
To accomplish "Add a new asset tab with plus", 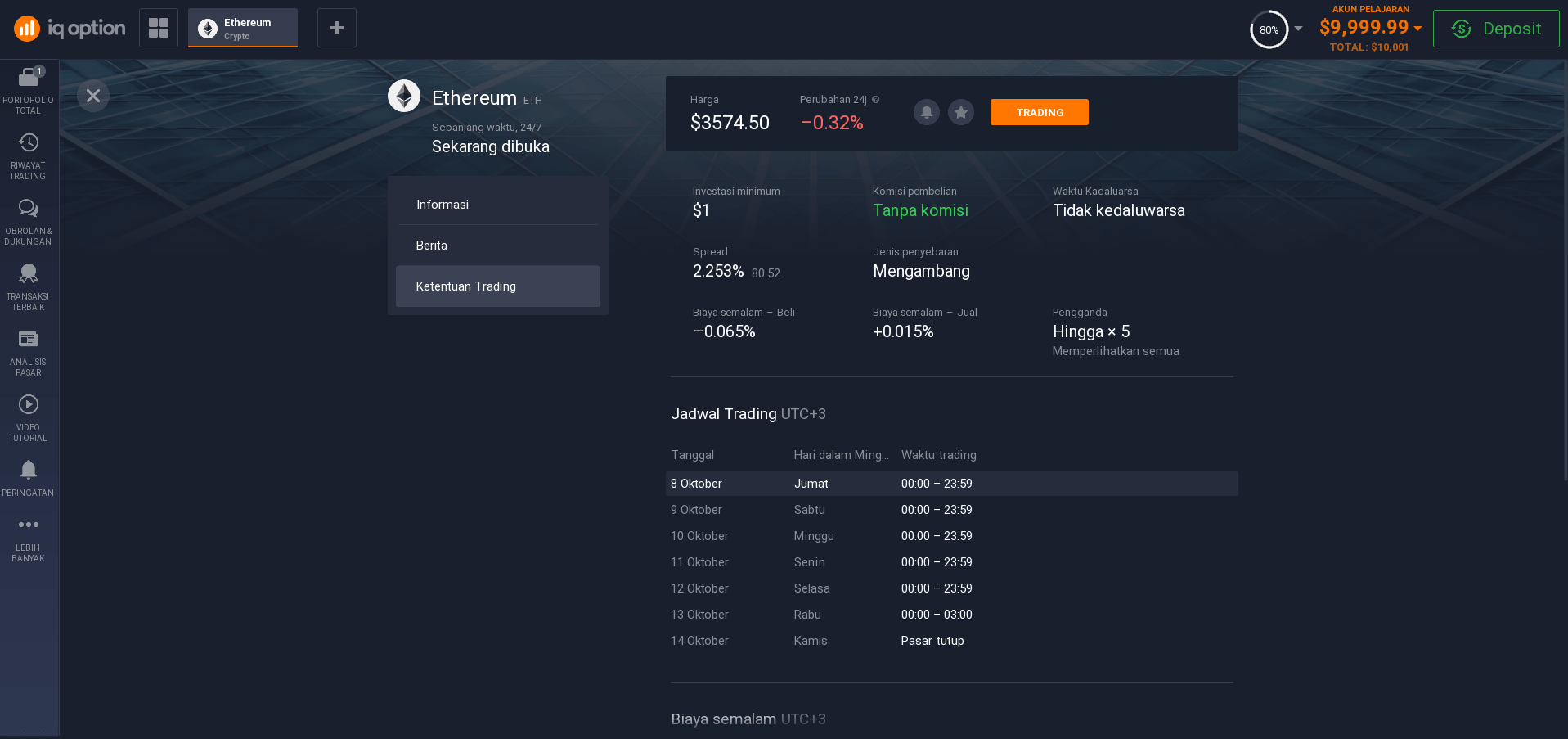I will coord(337,28).
